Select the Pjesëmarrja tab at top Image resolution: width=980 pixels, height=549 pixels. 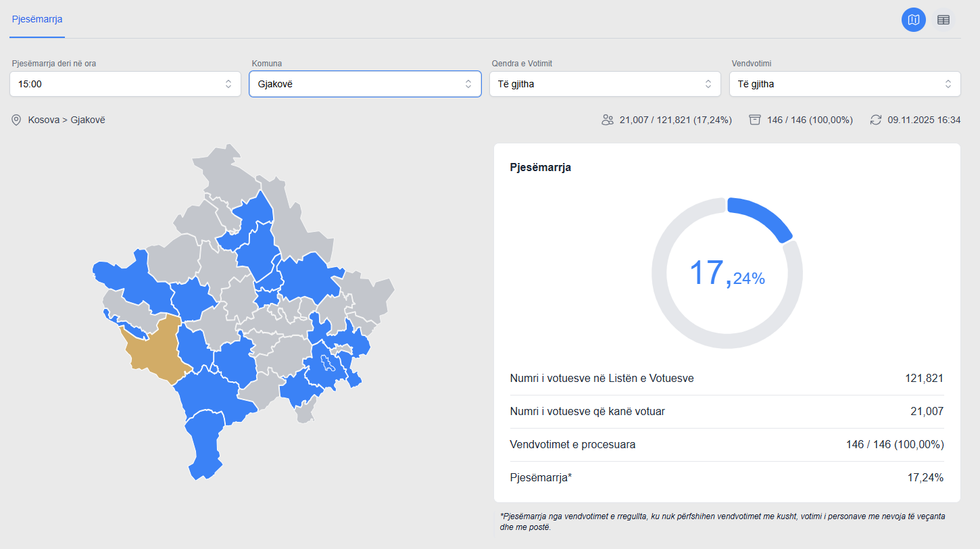37,19
